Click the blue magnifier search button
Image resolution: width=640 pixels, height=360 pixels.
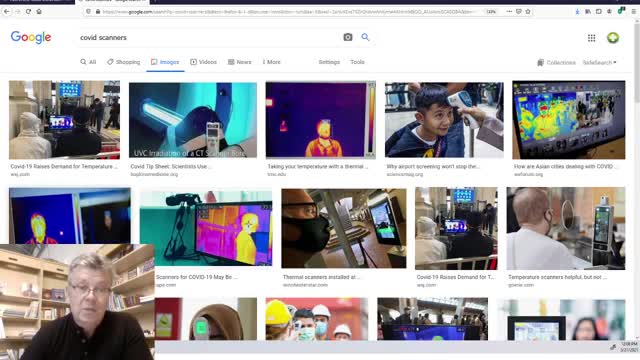(x=365, y=37)
